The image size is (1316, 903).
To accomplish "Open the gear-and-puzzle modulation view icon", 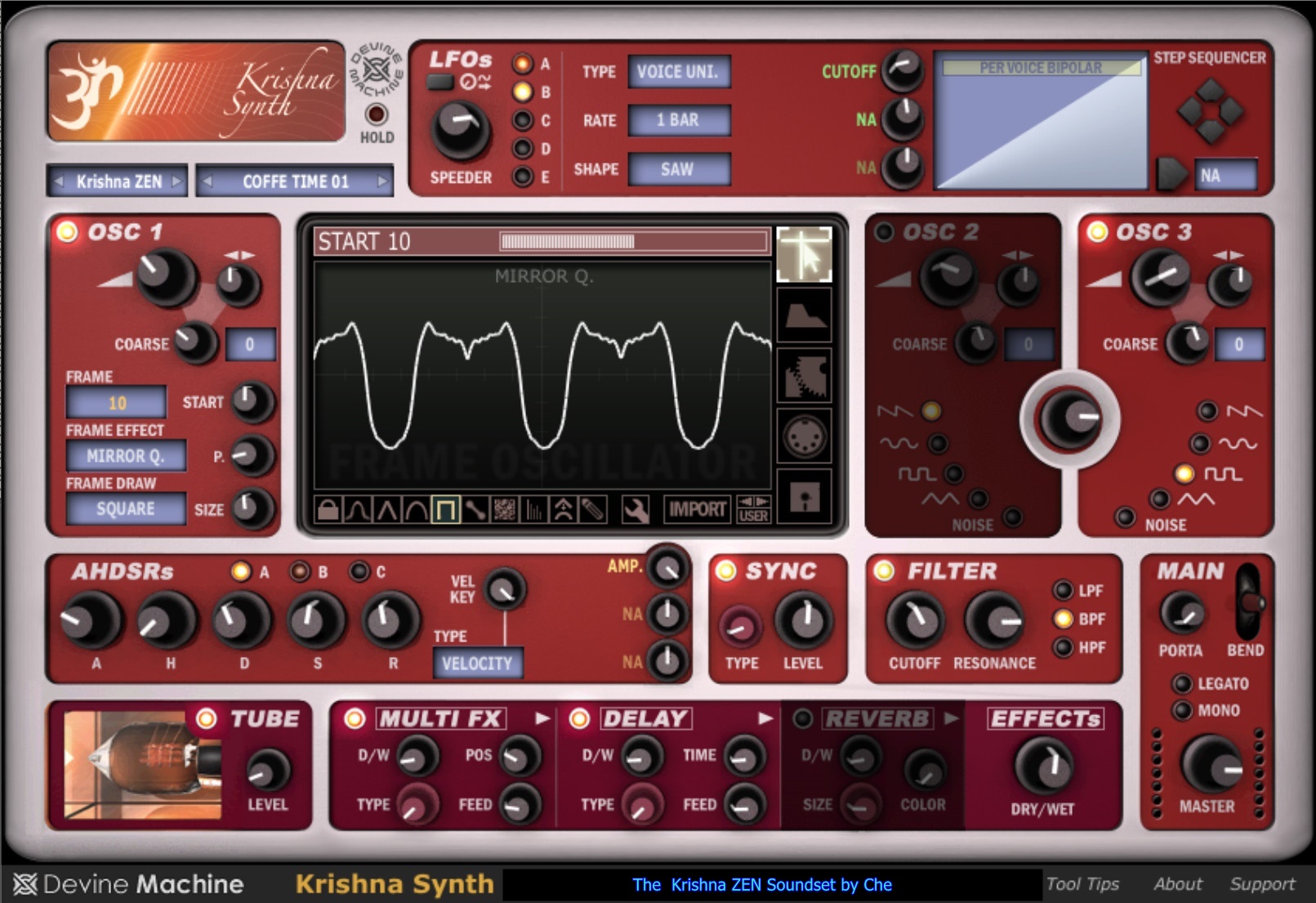I will [x=805, y=375].
